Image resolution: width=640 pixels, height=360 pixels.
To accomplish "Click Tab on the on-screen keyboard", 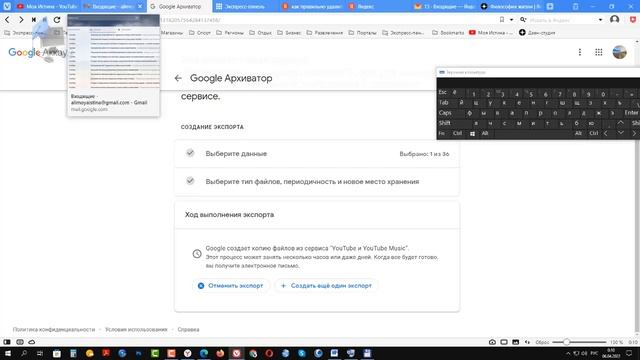I will point(444,103).
